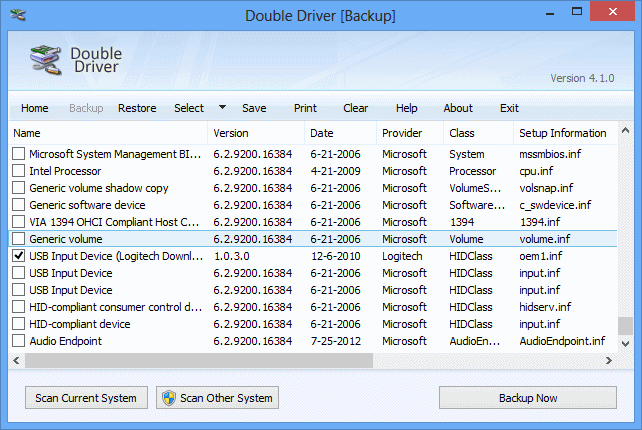642x430 pixels.
Task: Click the Scan Other System button
Action: click(217, 398)
